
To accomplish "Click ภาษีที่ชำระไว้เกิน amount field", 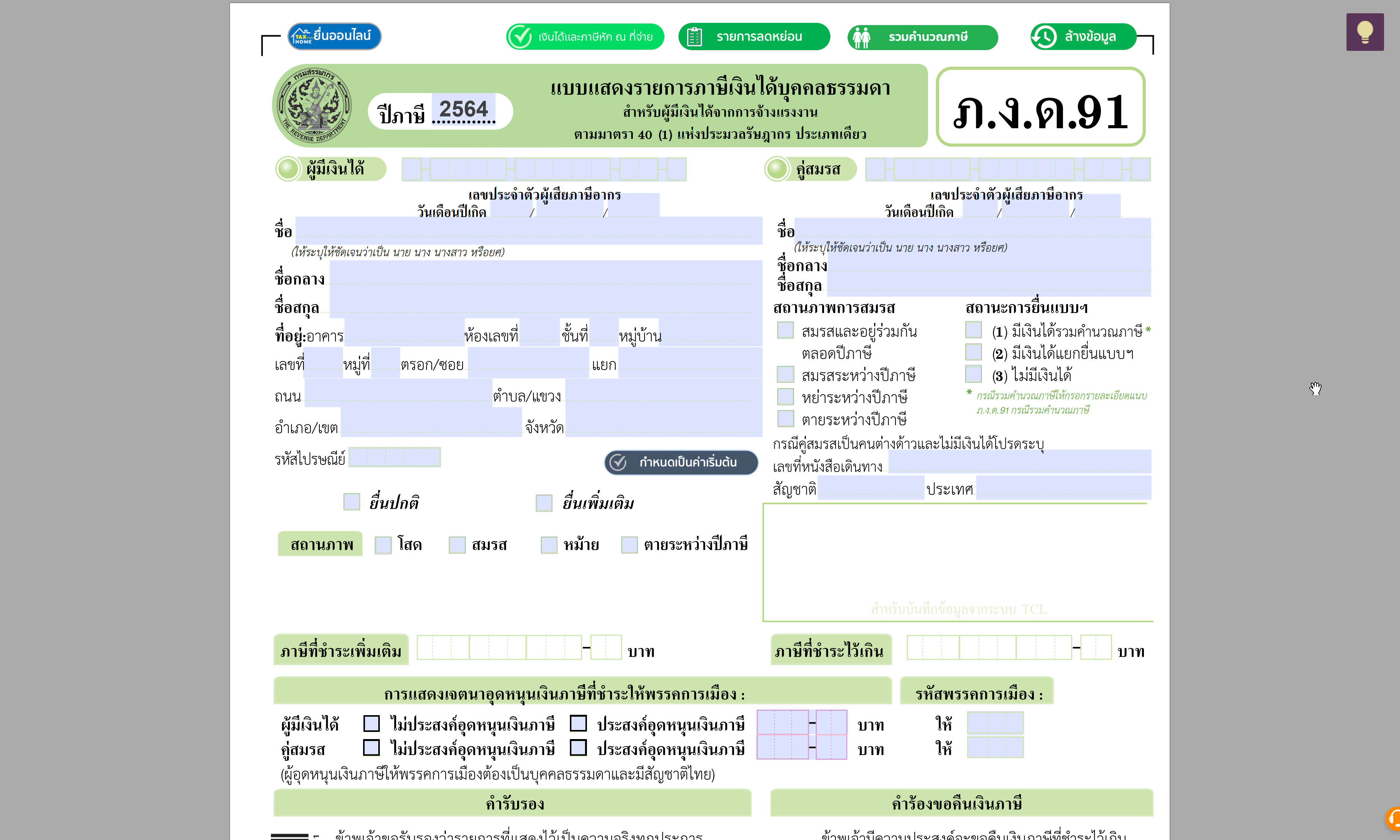I will coord(1009,647).
